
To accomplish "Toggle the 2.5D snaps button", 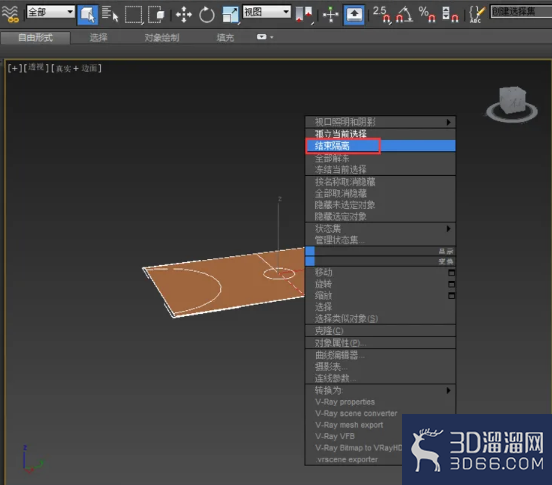I will pos(382,15).
